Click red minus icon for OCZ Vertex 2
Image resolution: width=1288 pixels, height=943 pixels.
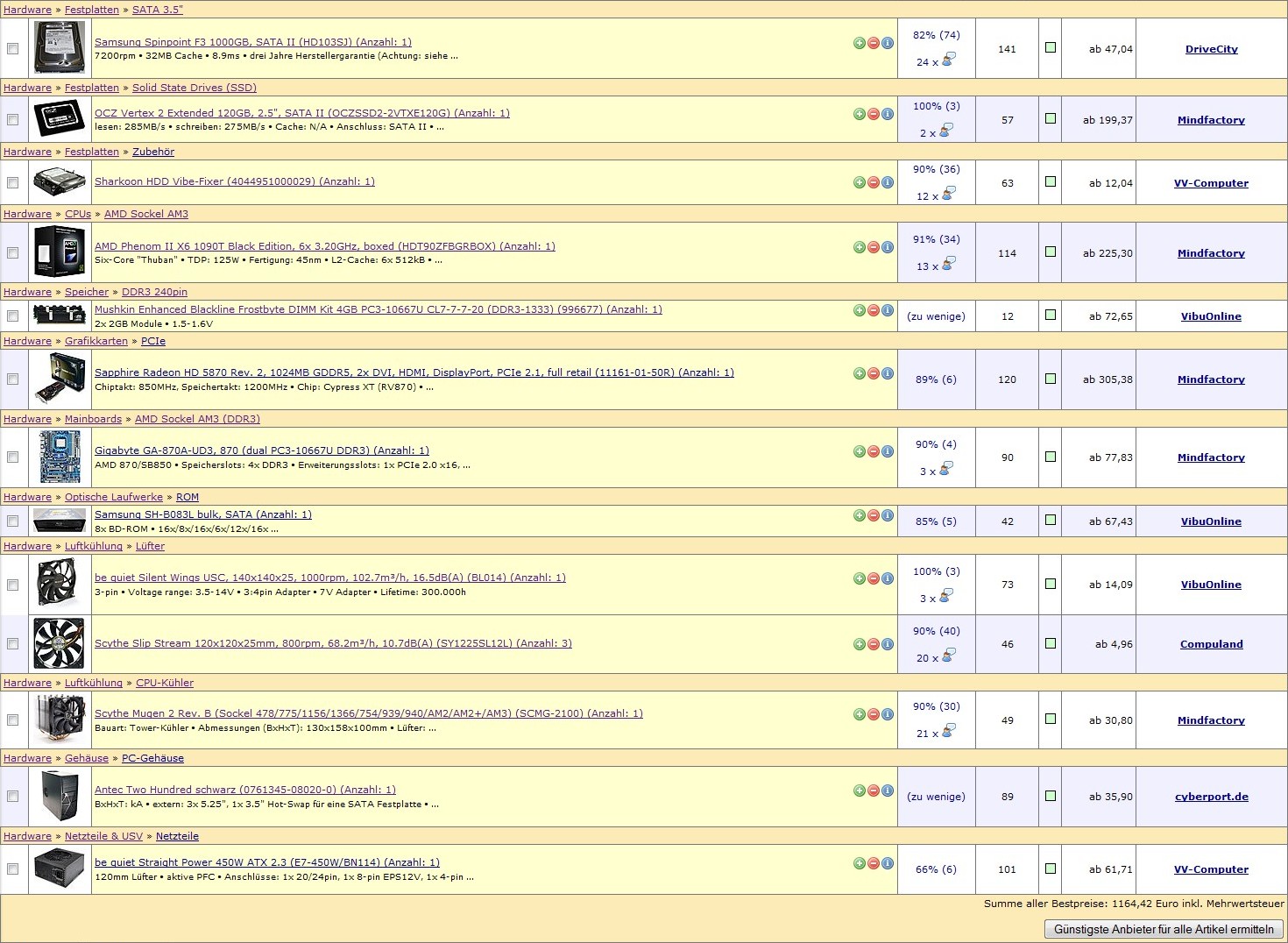point(873,114)
